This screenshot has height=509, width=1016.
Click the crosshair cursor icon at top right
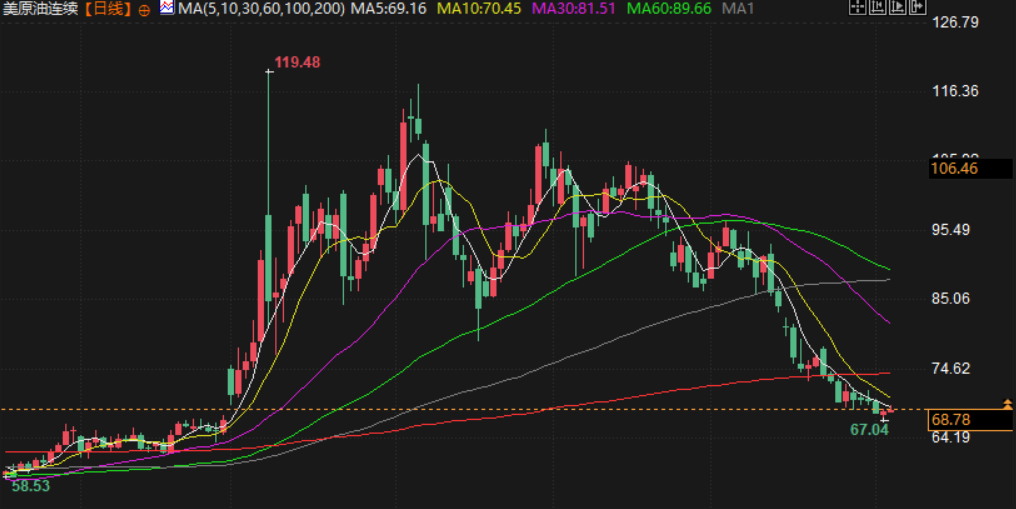tap(858, 6)
